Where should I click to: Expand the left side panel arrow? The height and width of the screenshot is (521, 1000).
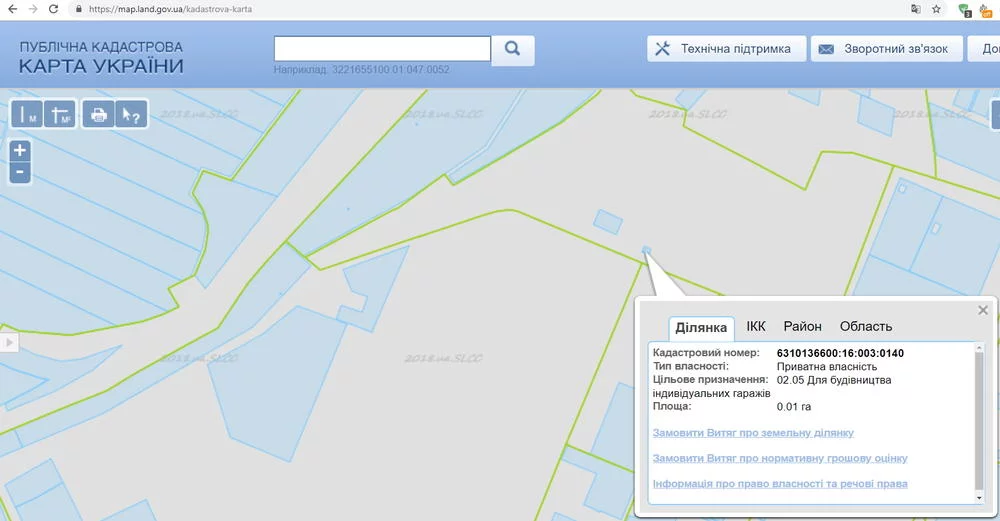(x=9, y=342)
